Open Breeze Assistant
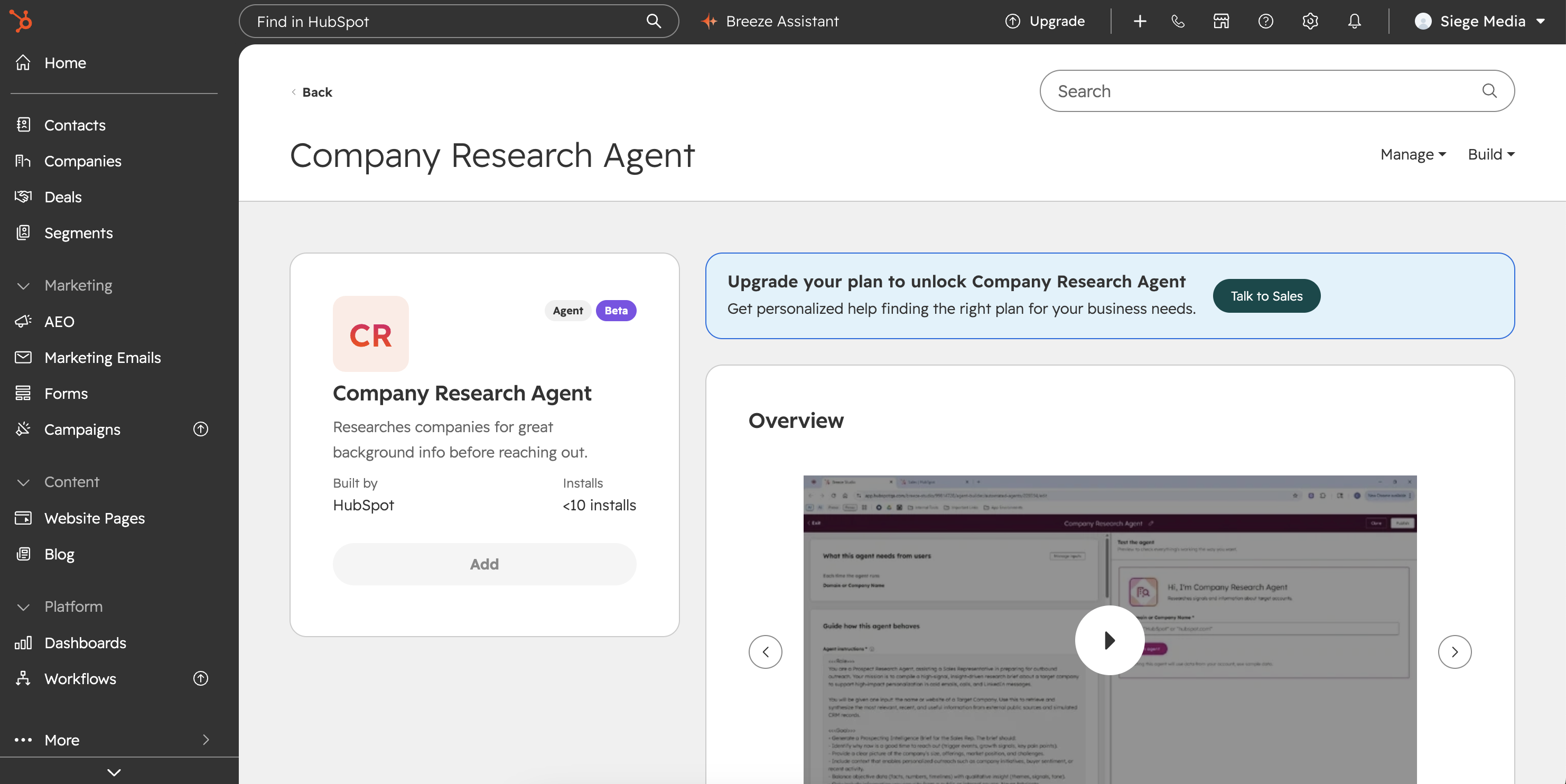 (x=770, y=21)
